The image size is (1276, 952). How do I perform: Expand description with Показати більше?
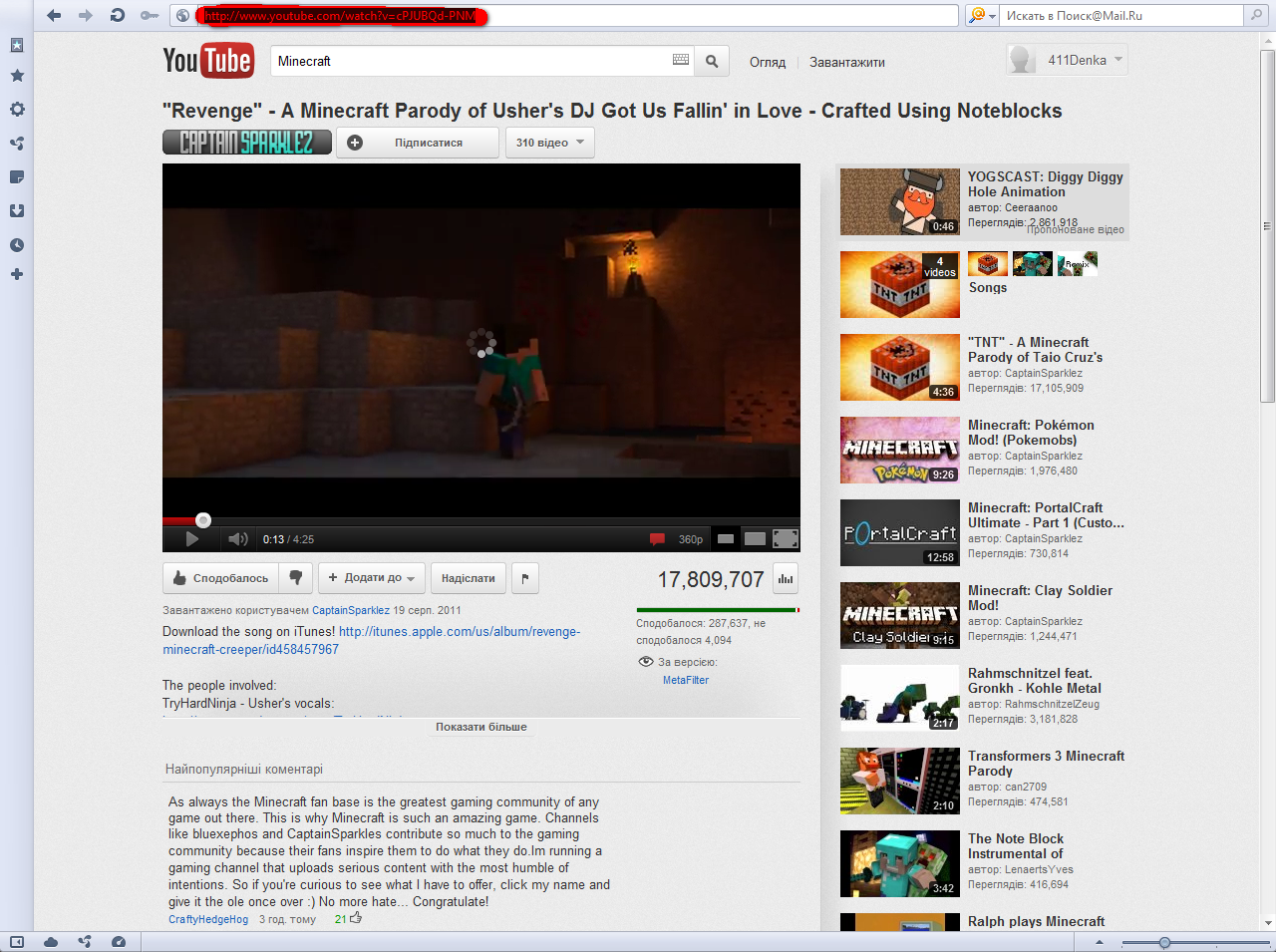[480, 727]
